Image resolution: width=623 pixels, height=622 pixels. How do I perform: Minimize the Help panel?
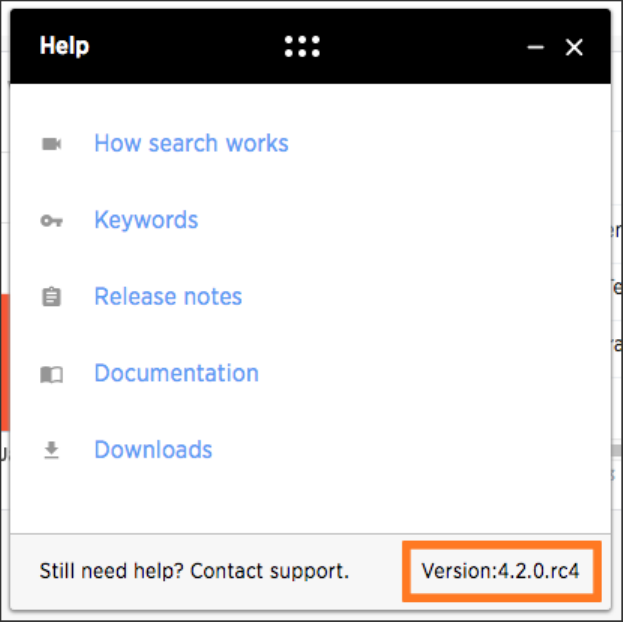[x=536, y=47]
